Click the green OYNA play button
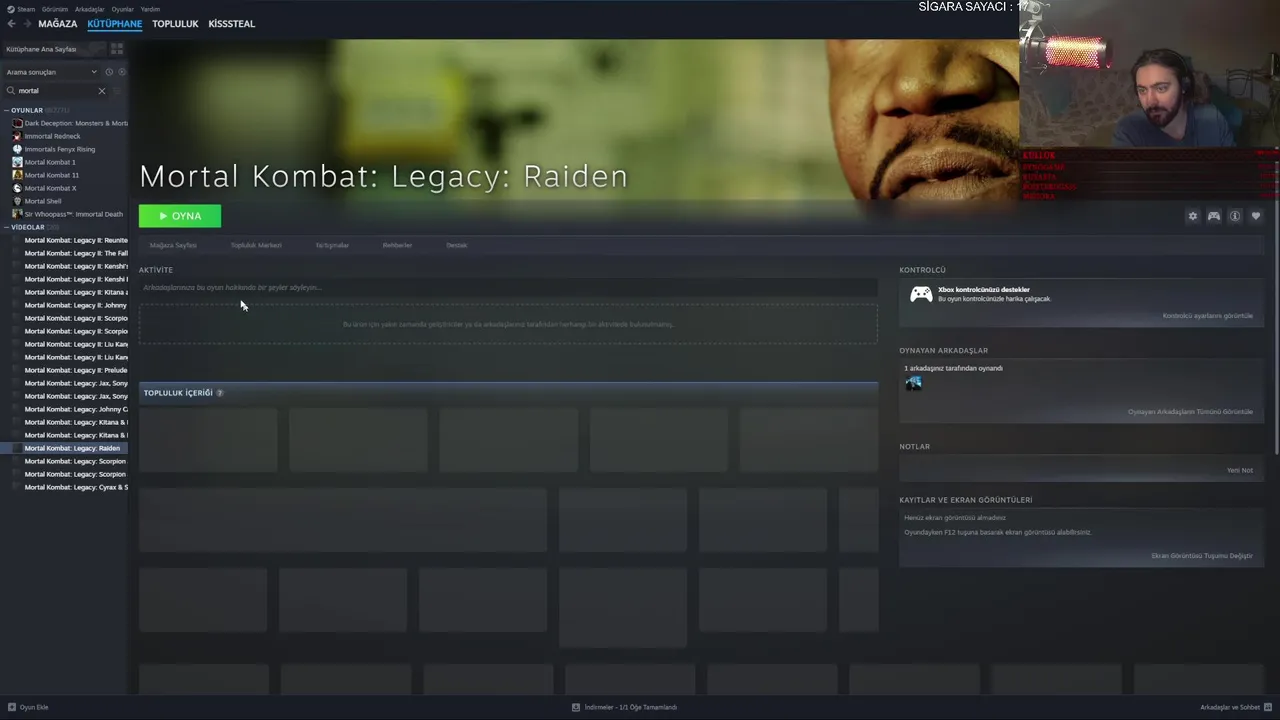This screenshot has width=1280, height=720. 180,216
